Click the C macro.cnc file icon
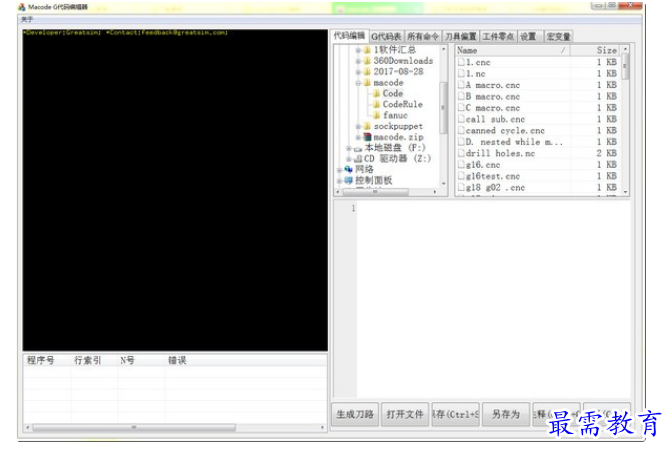Image resolution: width=670 pixels, height=455 pixels. tap(461, 108)
